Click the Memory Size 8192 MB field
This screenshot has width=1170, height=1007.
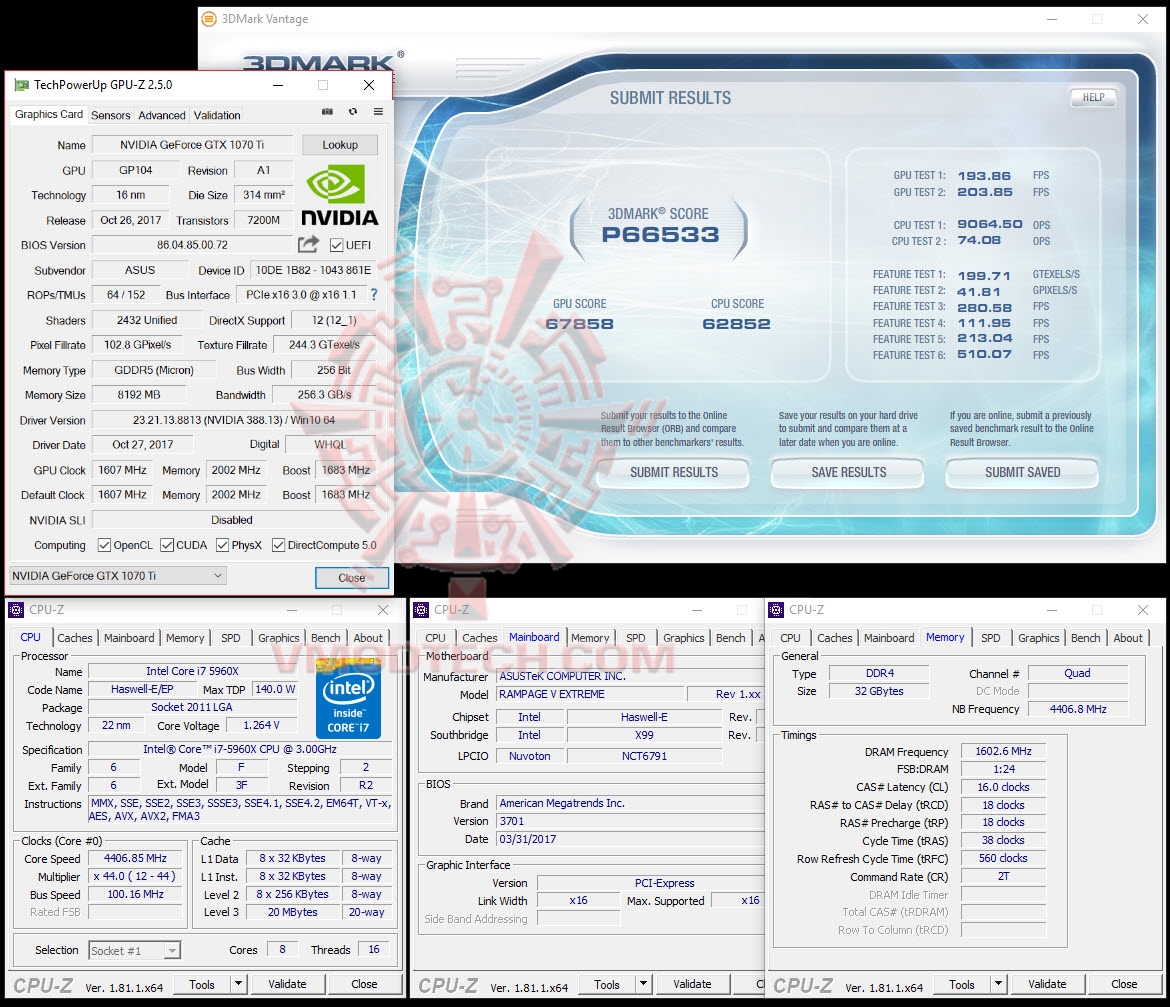(139, 395)
